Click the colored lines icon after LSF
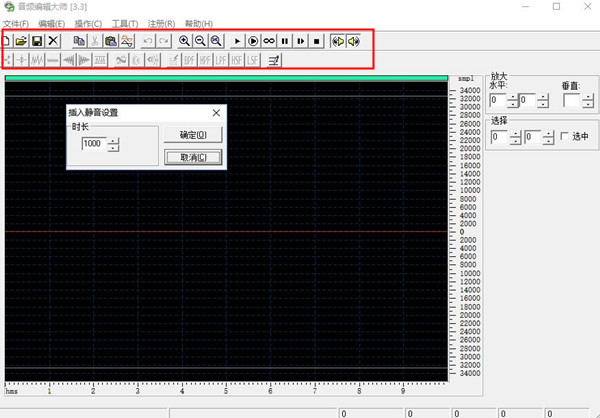Image resolution: width=600 pixels, height=418 pixels. click(274, 60)
